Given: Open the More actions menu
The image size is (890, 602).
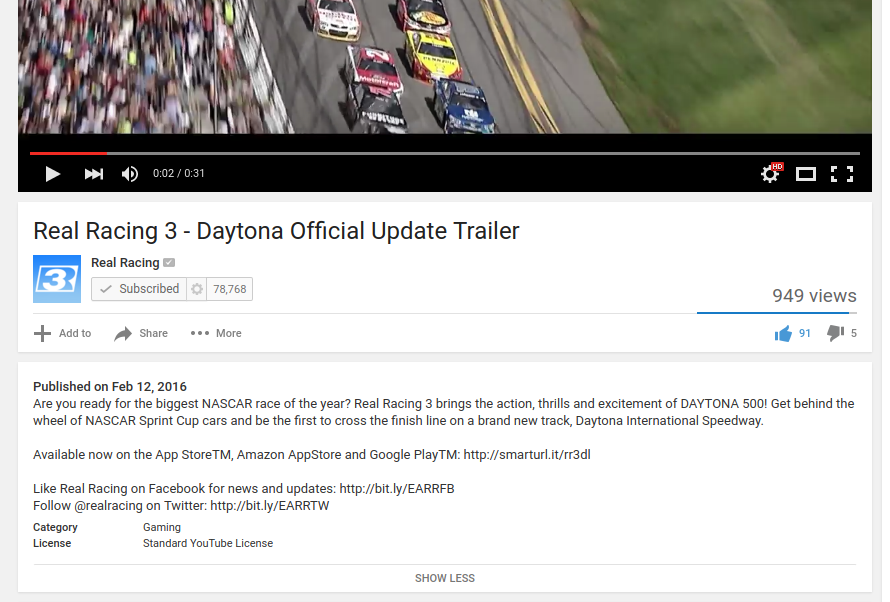Looking at the screenshot, I should point(216,333).
